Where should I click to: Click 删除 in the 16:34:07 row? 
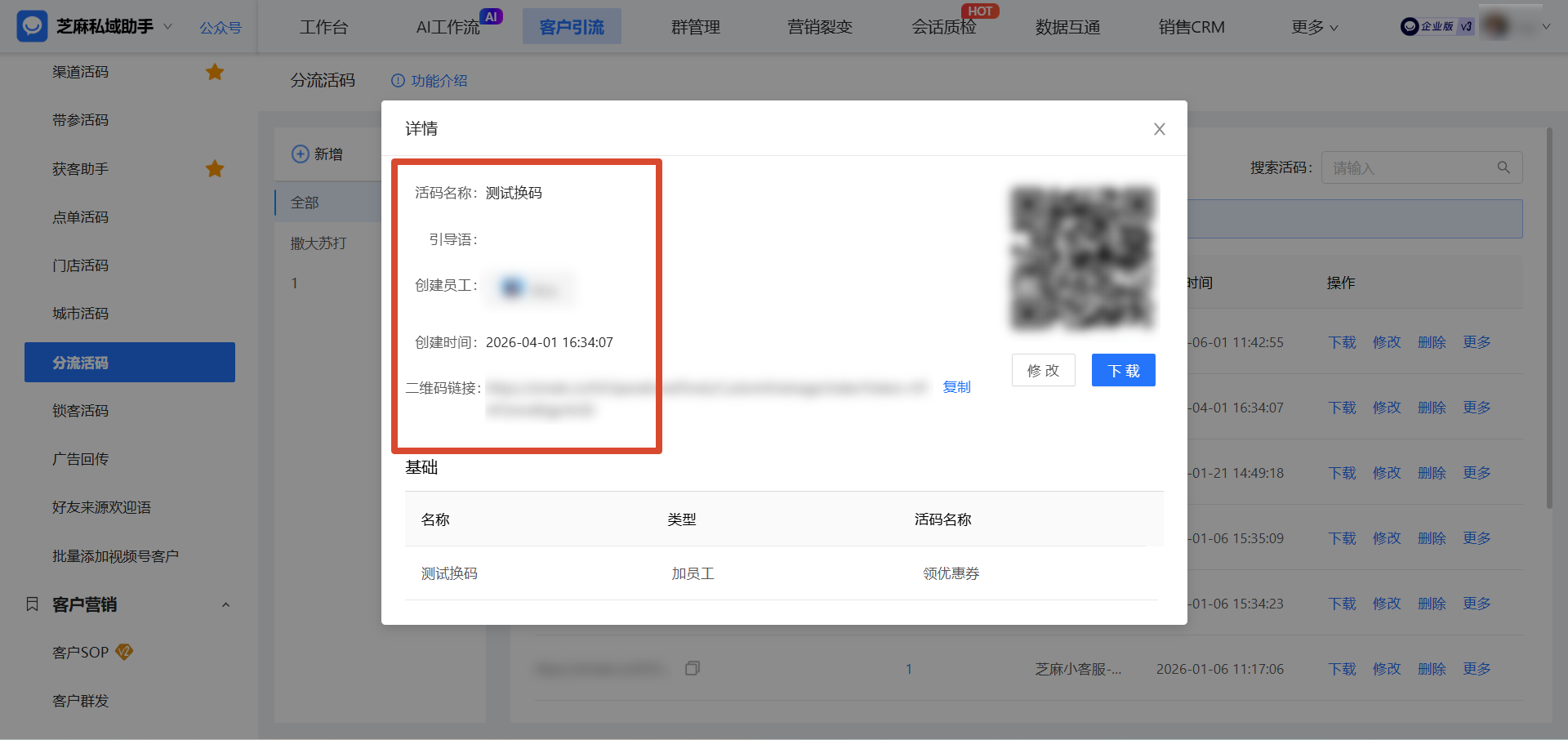click(1432, 408)
